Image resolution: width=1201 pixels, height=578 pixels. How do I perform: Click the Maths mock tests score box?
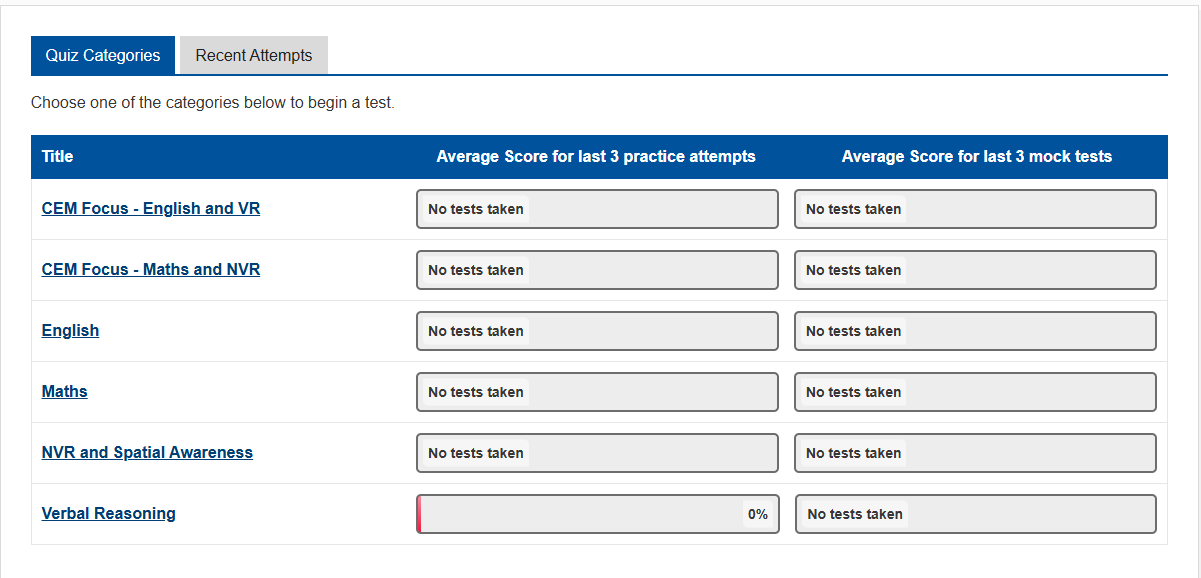(975, 392)
